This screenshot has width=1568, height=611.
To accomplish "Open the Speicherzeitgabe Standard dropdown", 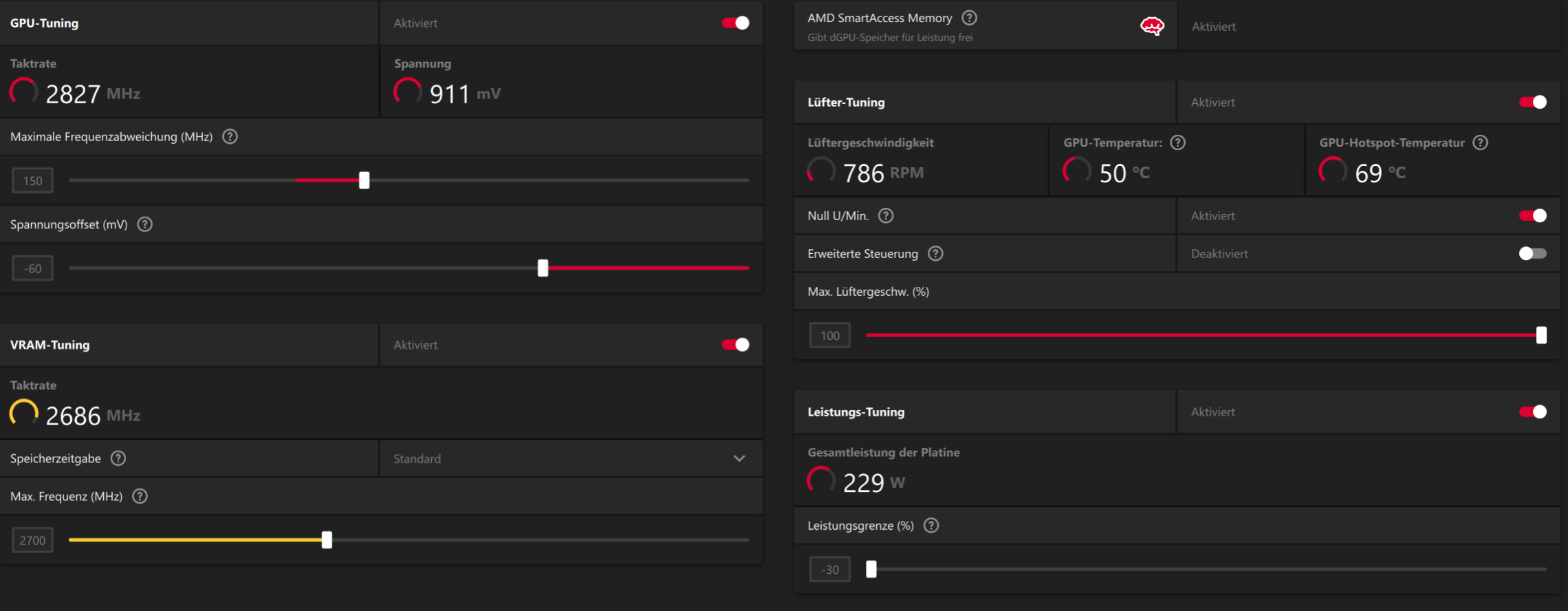I will [571, 458].
